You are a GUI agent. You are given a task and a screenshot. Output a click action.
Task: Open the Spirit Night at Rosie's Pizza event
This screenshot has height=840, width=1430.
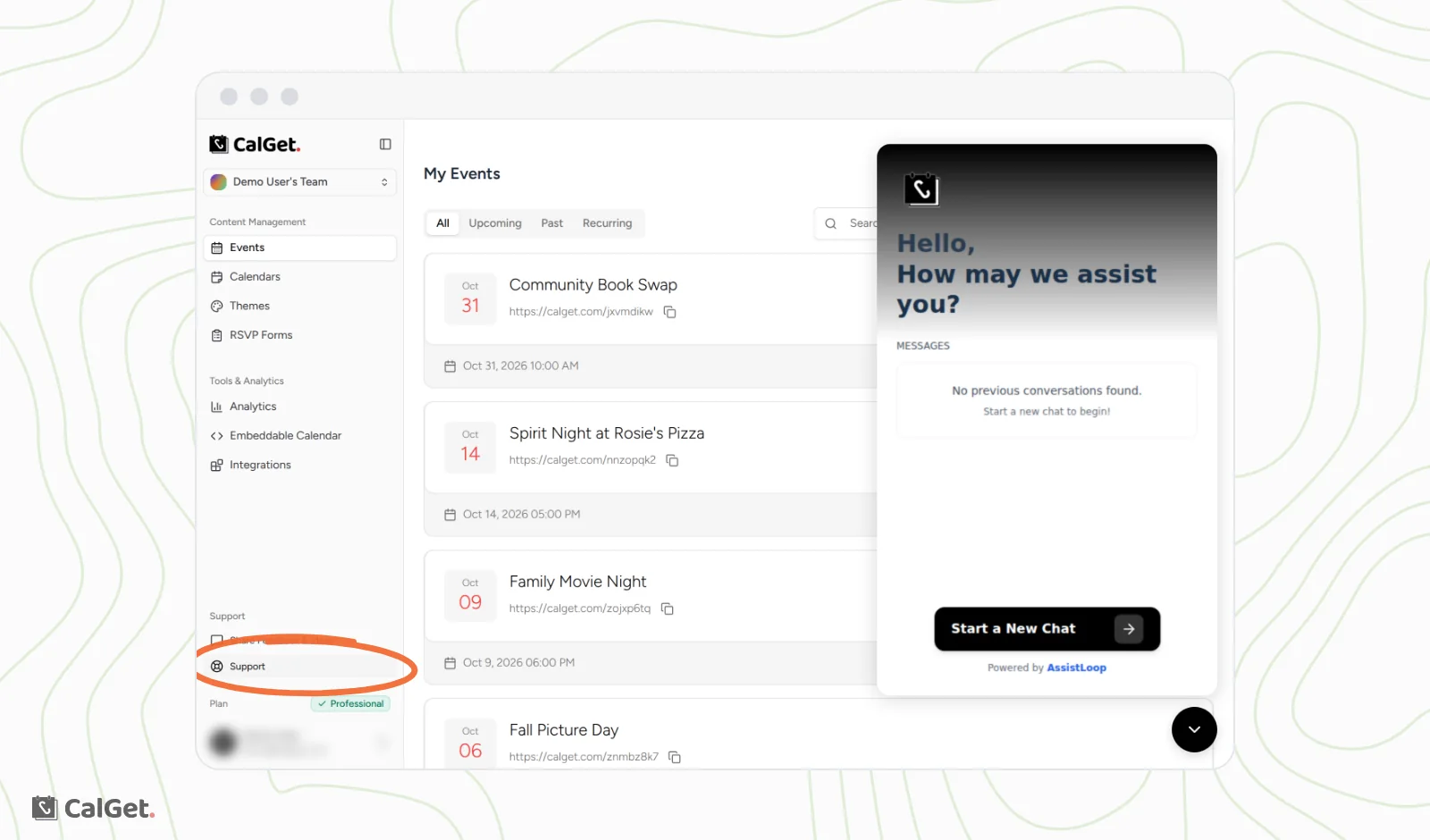[607, 433]
